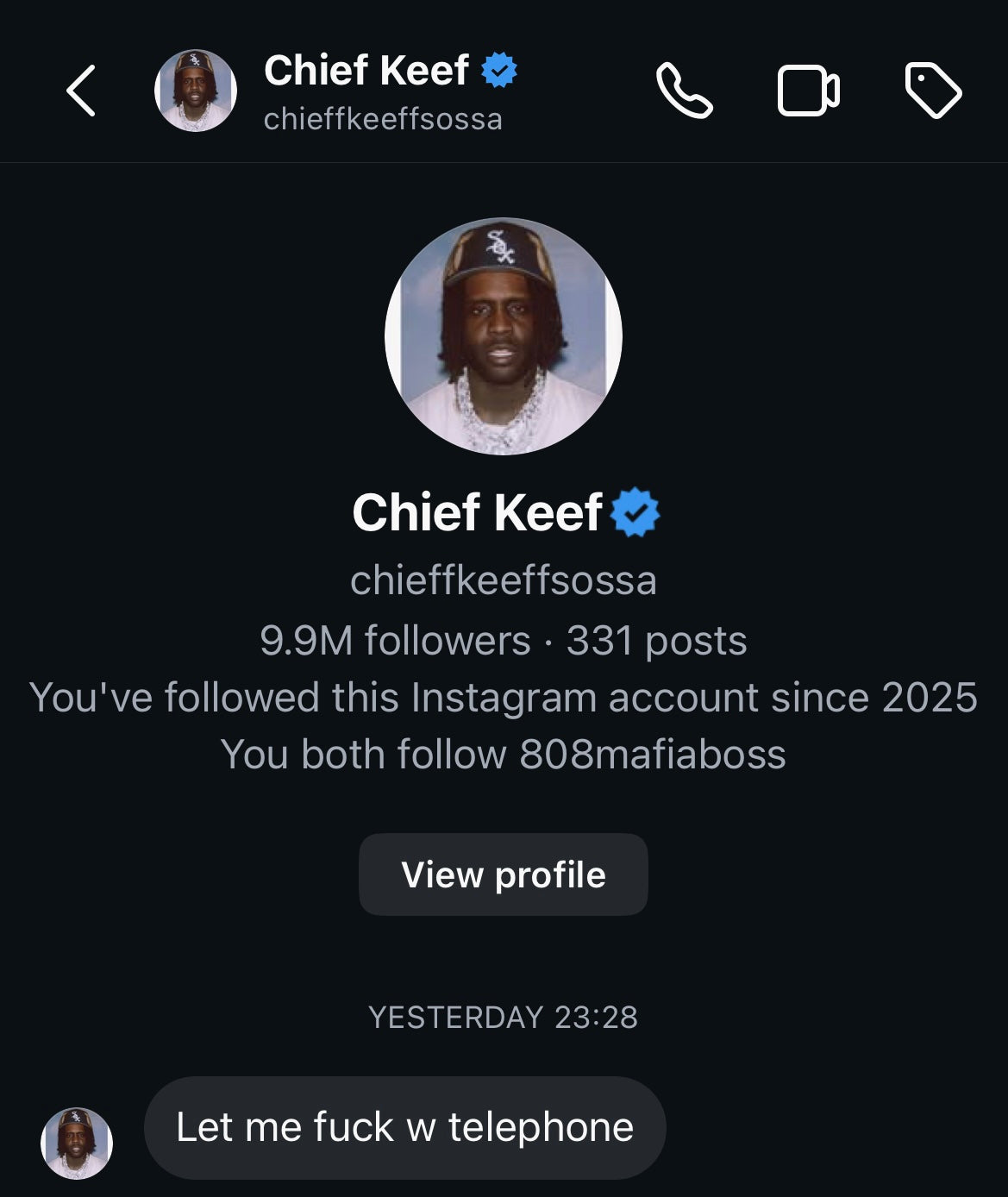This screenshot has width=1008, height=1197.
Task: Click the followed since 2025 text
Action: tap(504, 698)
